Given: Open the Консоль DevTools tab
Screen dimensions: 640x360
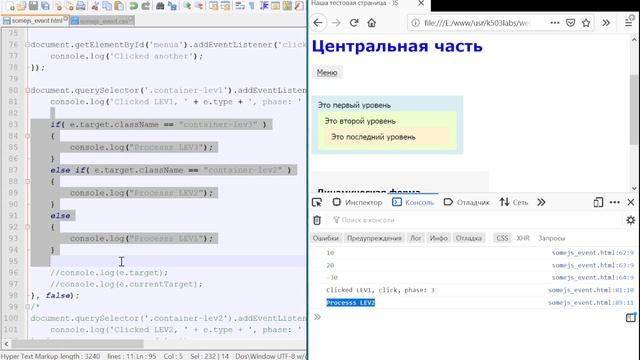Looking at the screenshot, I should pyautogui.click(x=413, y=202).
